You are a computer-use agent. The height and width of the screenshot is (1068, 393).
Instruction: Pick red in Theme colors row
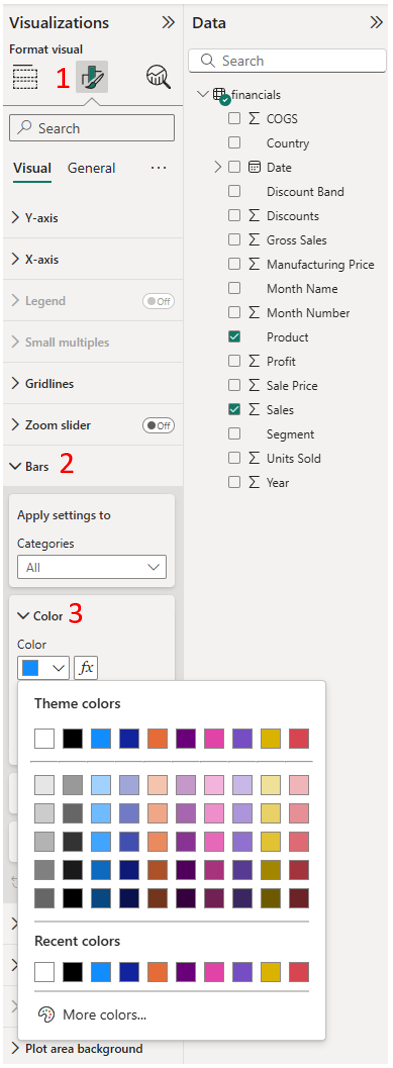[x=299, y=738]
